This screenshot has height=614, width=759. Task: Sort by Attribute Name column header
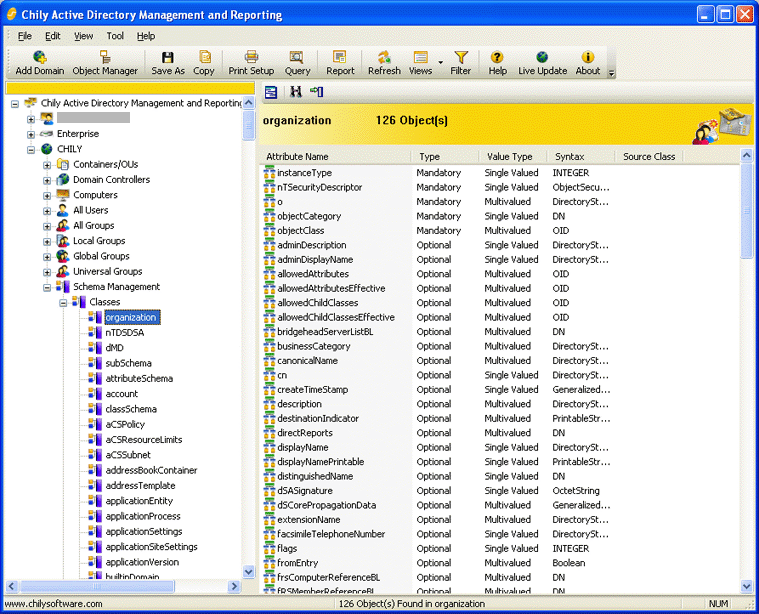tap(335, 156)
